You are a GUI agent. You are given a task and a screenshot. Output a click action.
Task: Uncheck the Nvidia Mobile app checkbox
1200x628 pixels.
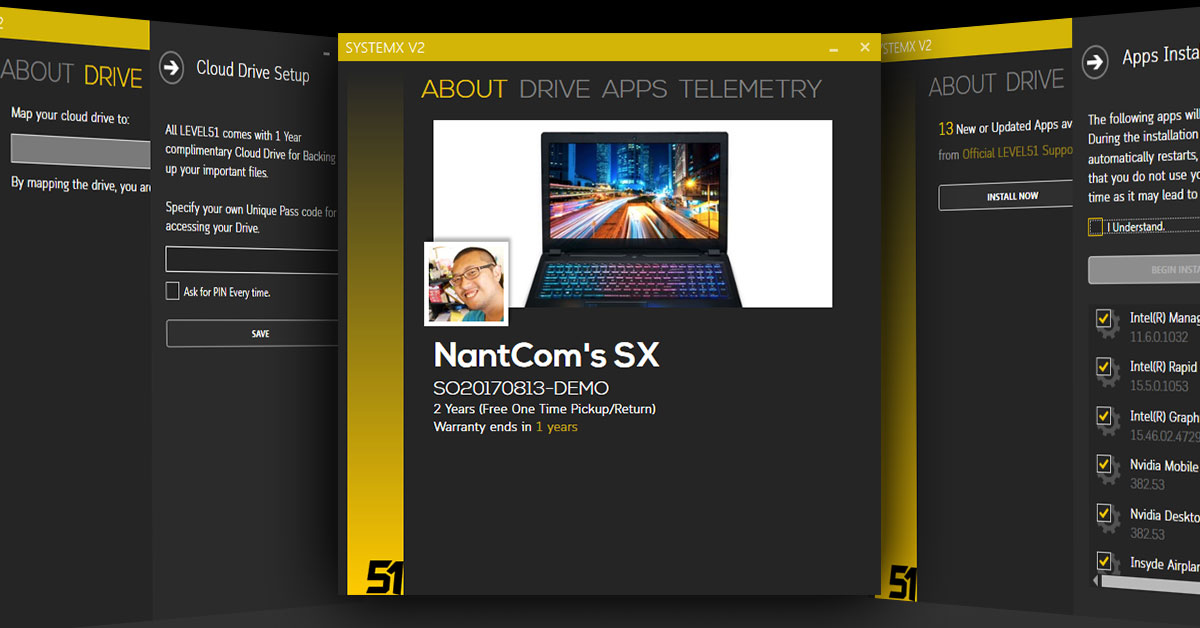[1104, 465]
